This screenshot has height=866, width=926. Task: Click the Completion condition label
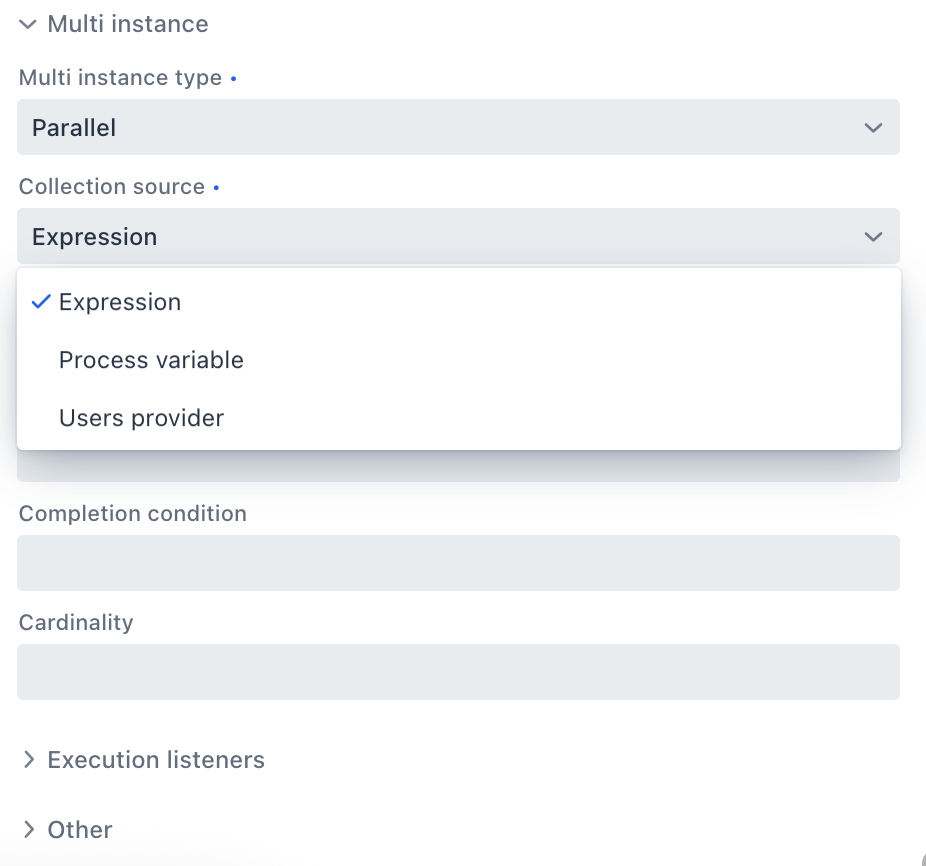tap(132, 513)
